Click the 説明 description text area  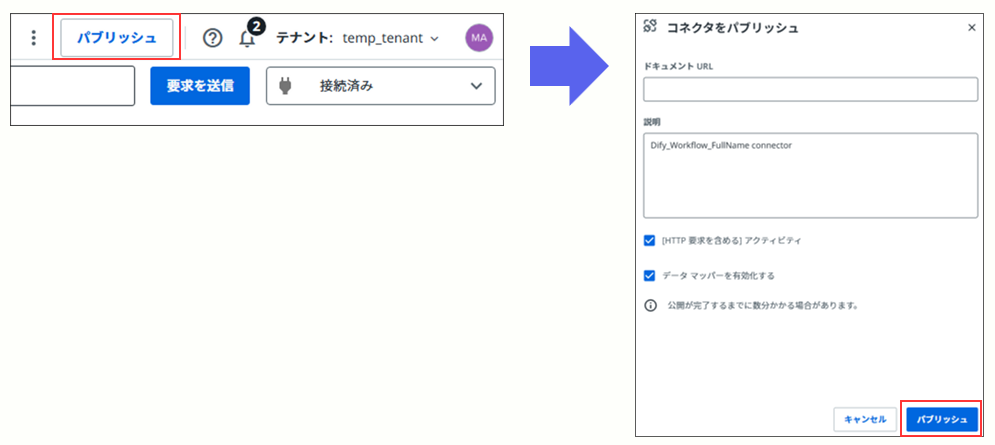coord(810,175)
